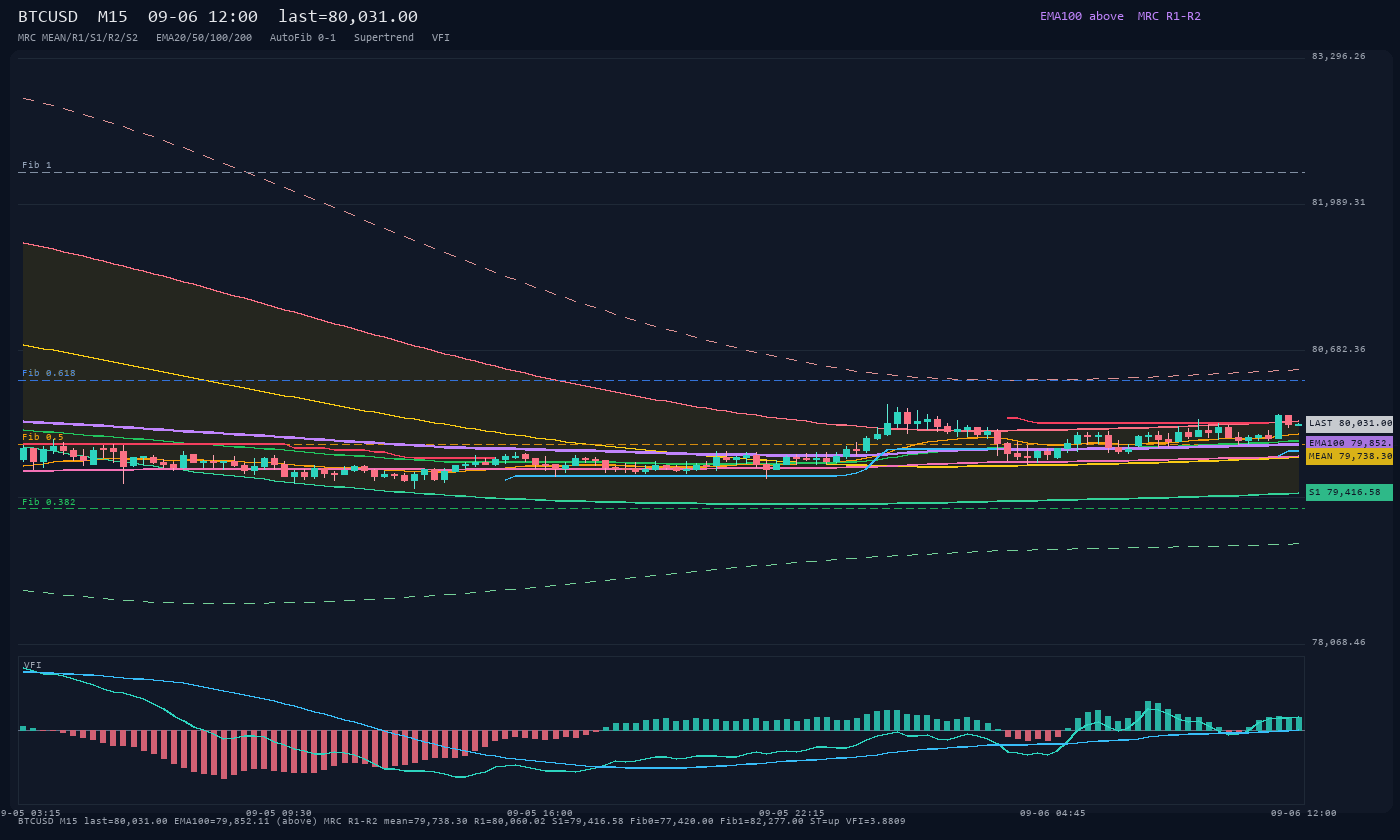The width and height of the screenshot is (1400, 840).
Task: Click the 81,989.31 price axis label
Action: (x=1338, y=202)
